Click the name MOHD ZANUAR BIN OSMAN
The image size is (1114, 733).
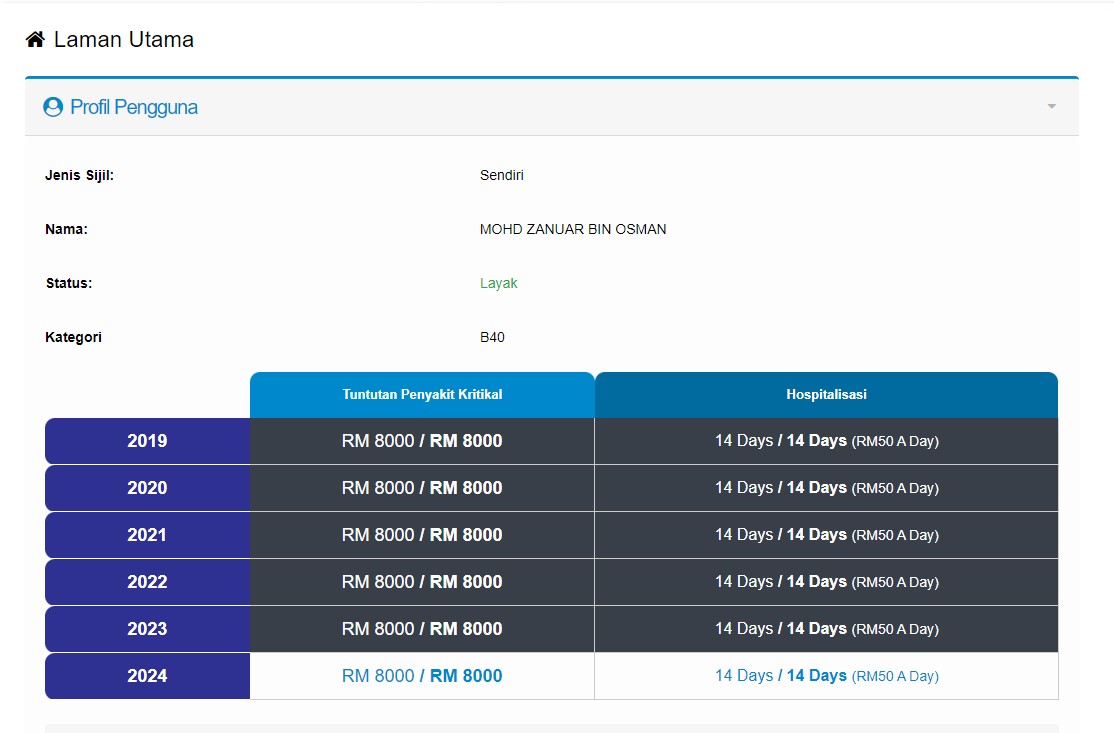(x=573, y=229)
